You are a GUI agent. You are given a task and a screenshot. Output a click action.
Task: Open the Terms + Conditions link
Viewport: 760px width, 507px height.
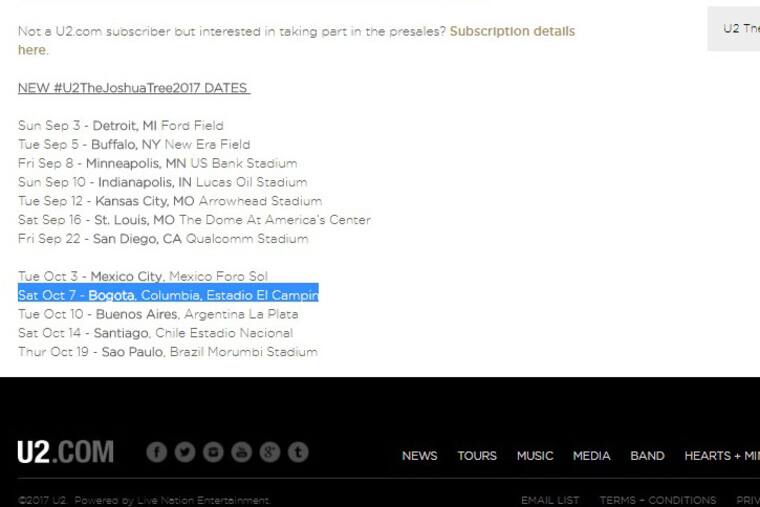tap(657, 500)
